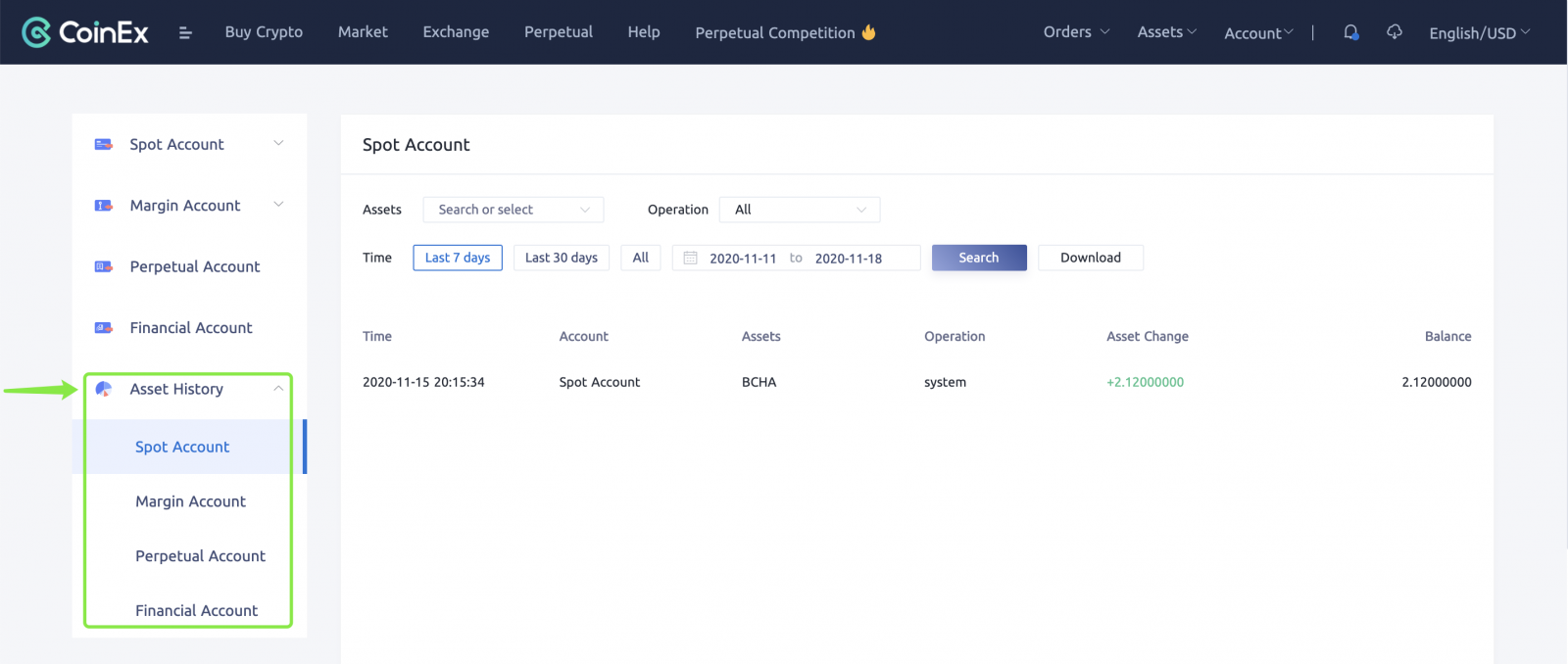Viewport: 1568px width, 664px height.
Task: Open the Orders dropdown in header
Action: pyautogui.click(x=1076, y=32)
